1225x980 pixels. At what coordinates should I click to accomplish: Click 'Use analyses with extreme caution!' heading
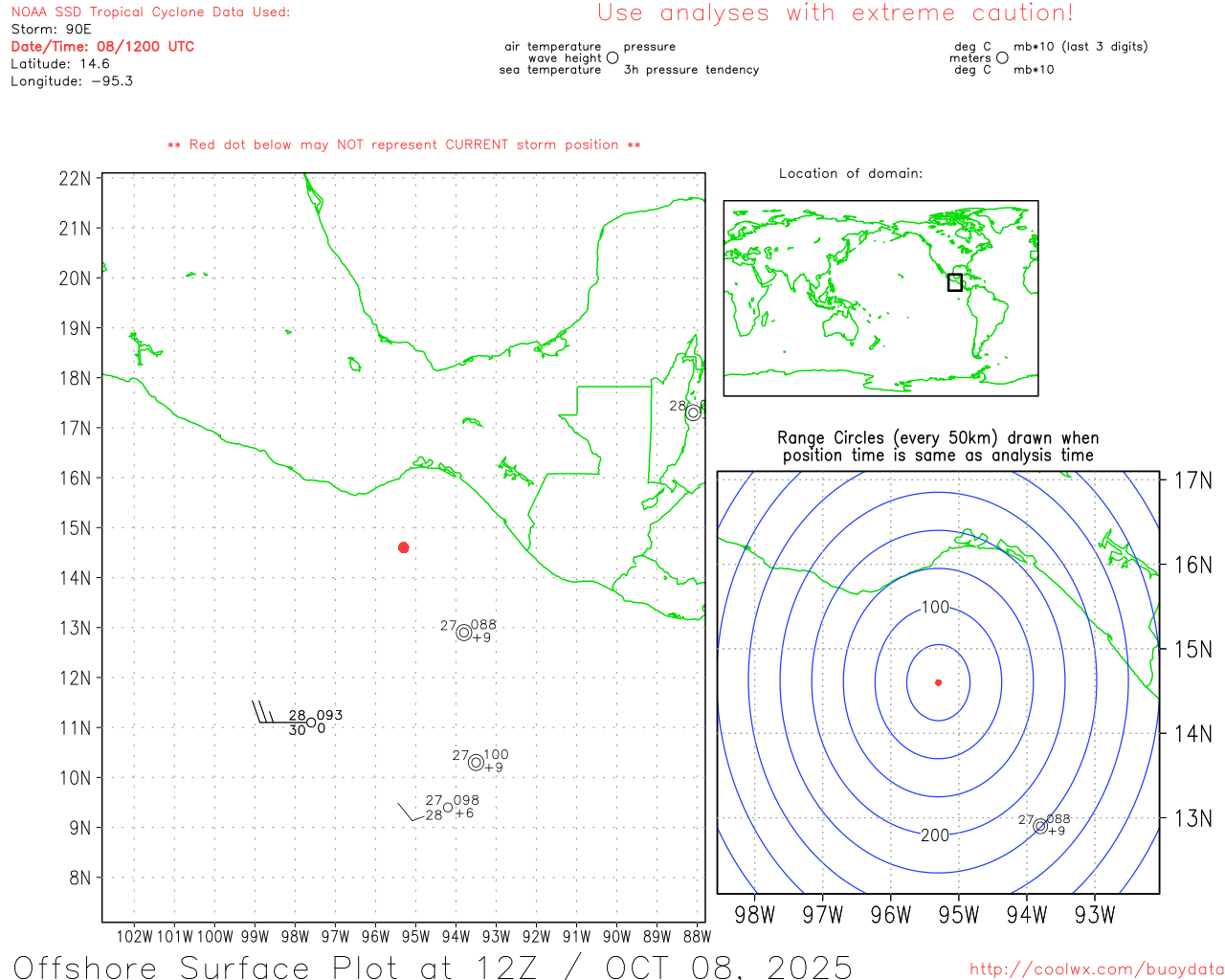pos(835,13)
